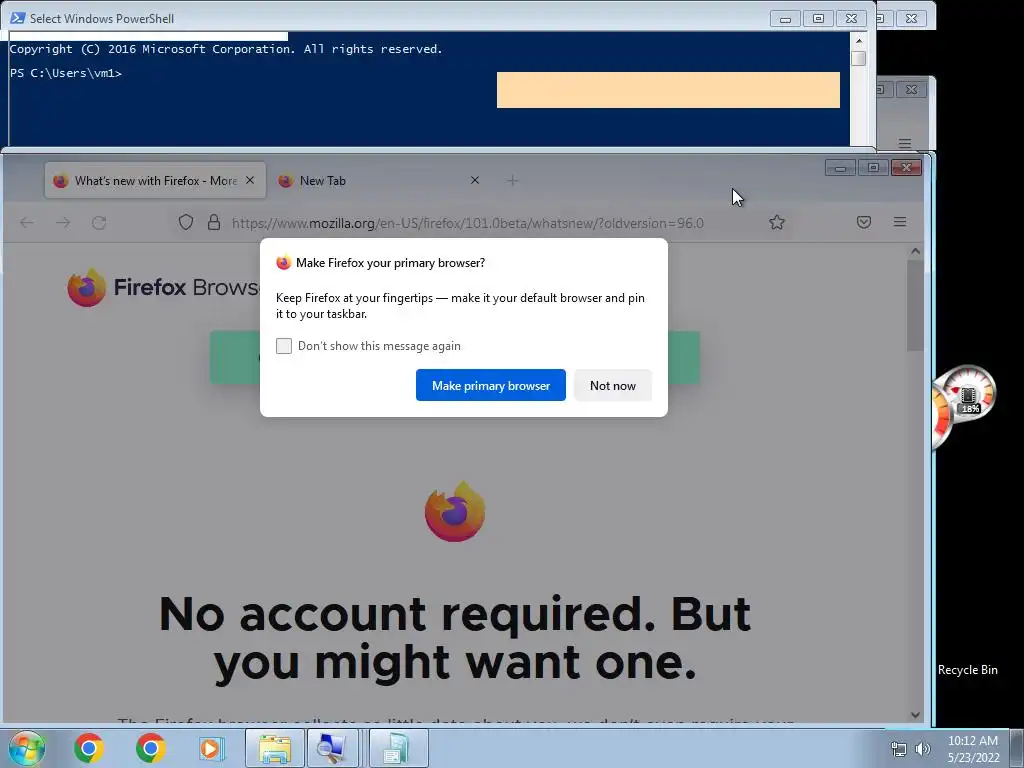Open the tracking protection shield icon
The image size is (1024, 768).
tap(186, 222)
